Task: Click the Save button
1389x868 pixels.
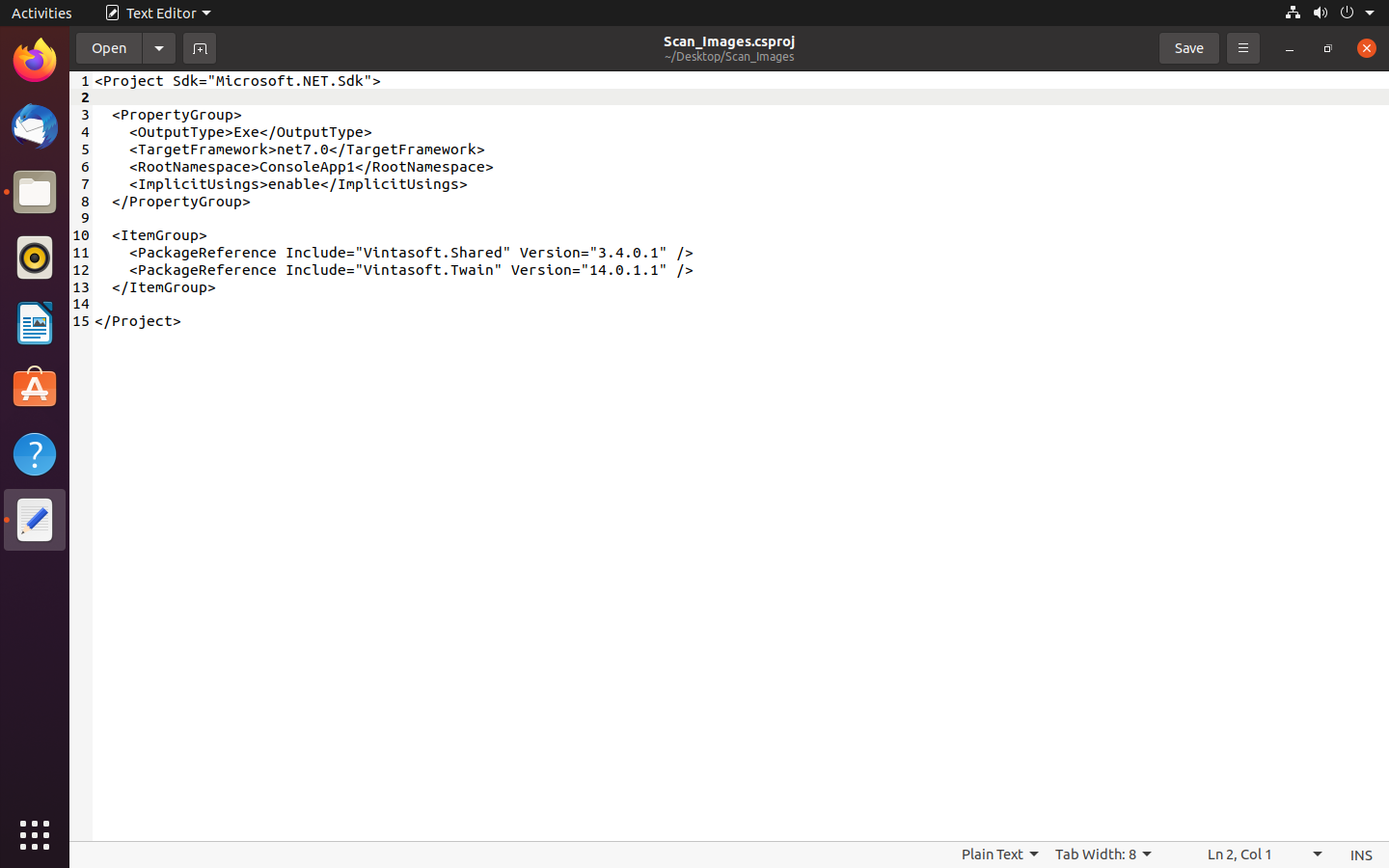Action: [x=1188, y=48]
